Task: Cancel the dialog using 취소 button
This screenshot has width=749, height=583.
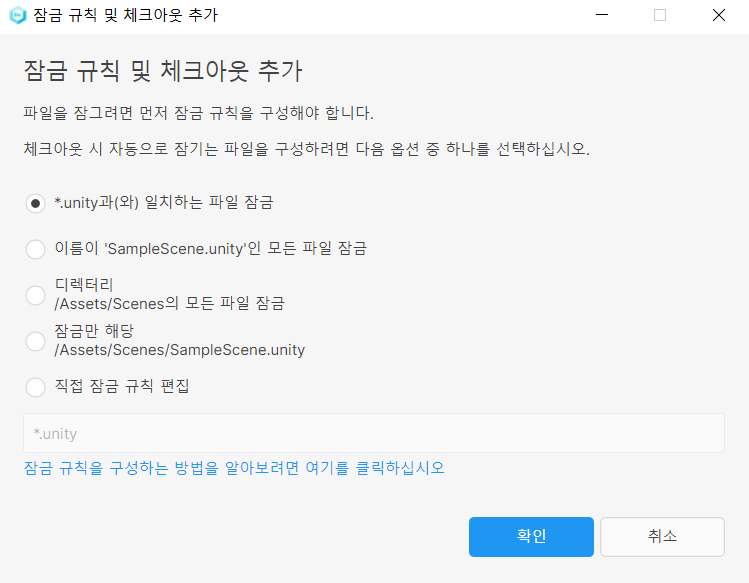Action: [662, 537]
